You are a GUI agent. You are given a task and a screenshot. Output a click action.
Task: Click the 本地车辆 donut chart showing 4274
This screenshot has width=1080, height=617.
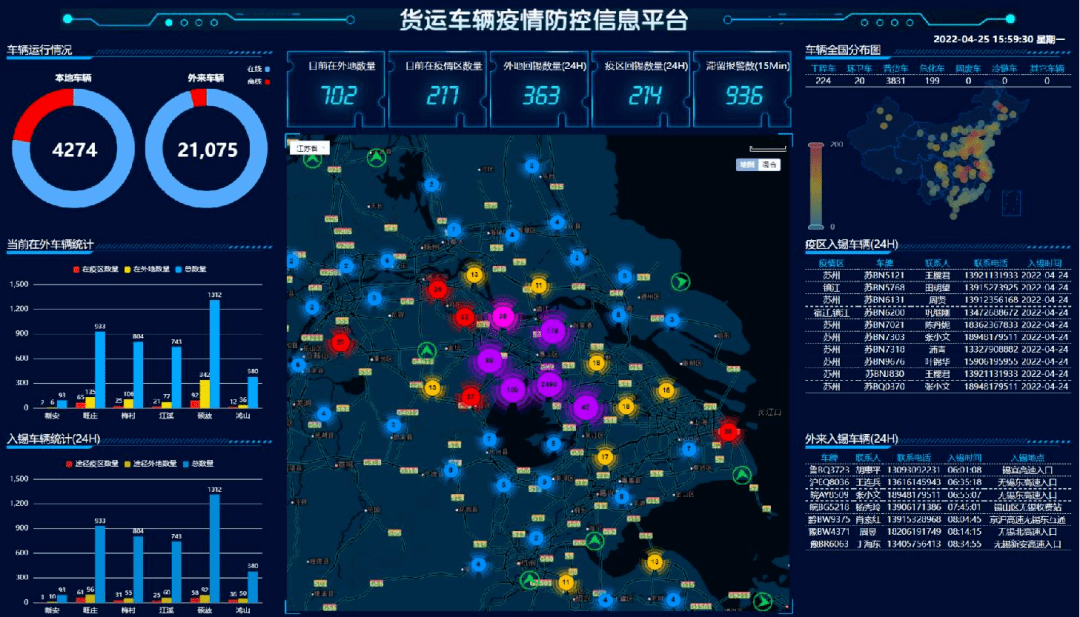pos(74,149)
